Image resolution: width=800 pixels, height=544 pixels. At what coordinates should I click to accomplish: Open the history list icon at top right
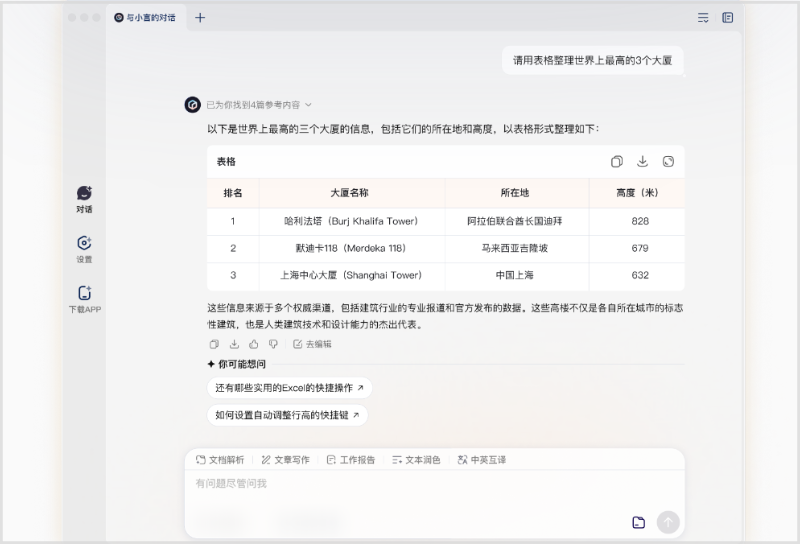pos(703,18)
